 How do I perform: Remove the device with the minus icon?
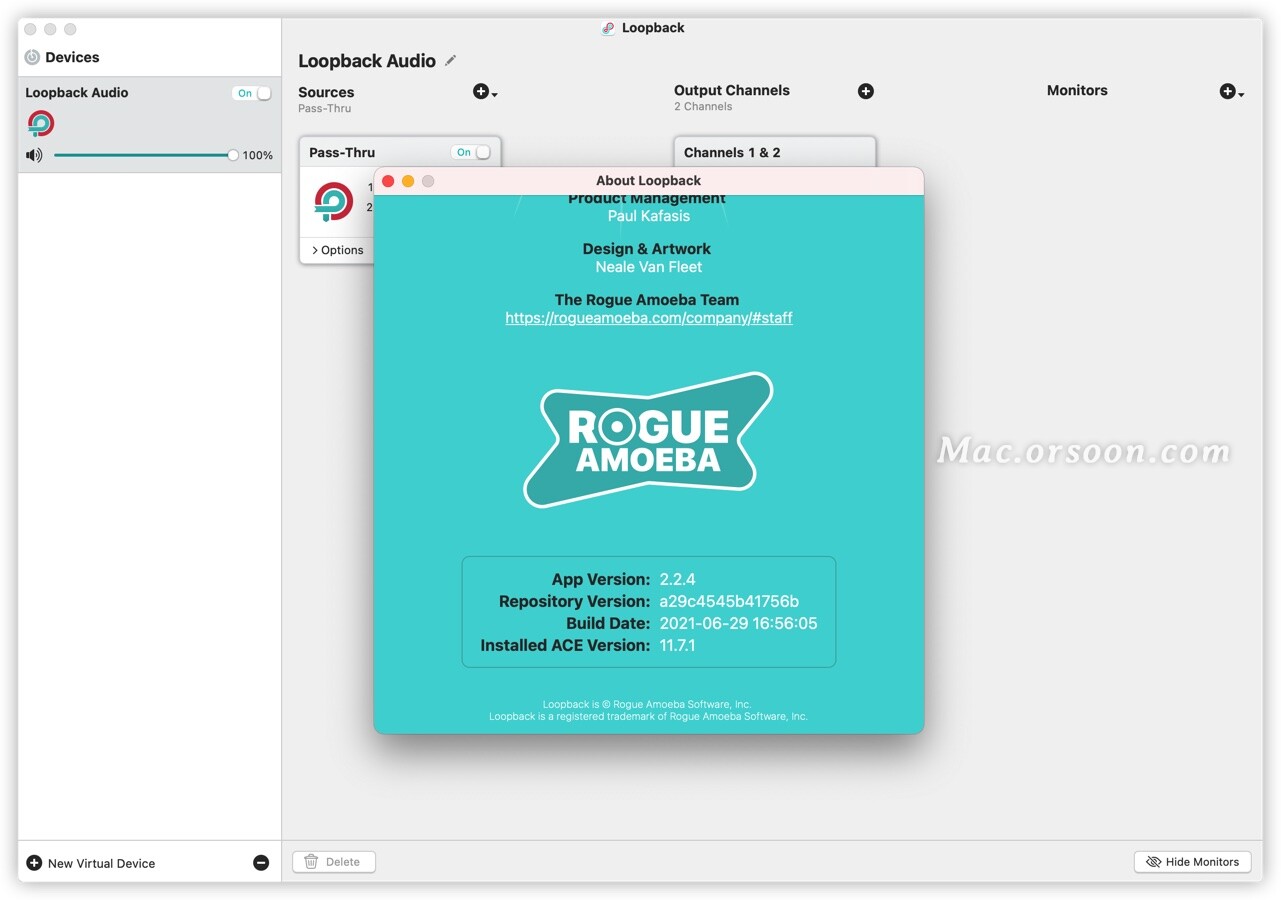261,863
